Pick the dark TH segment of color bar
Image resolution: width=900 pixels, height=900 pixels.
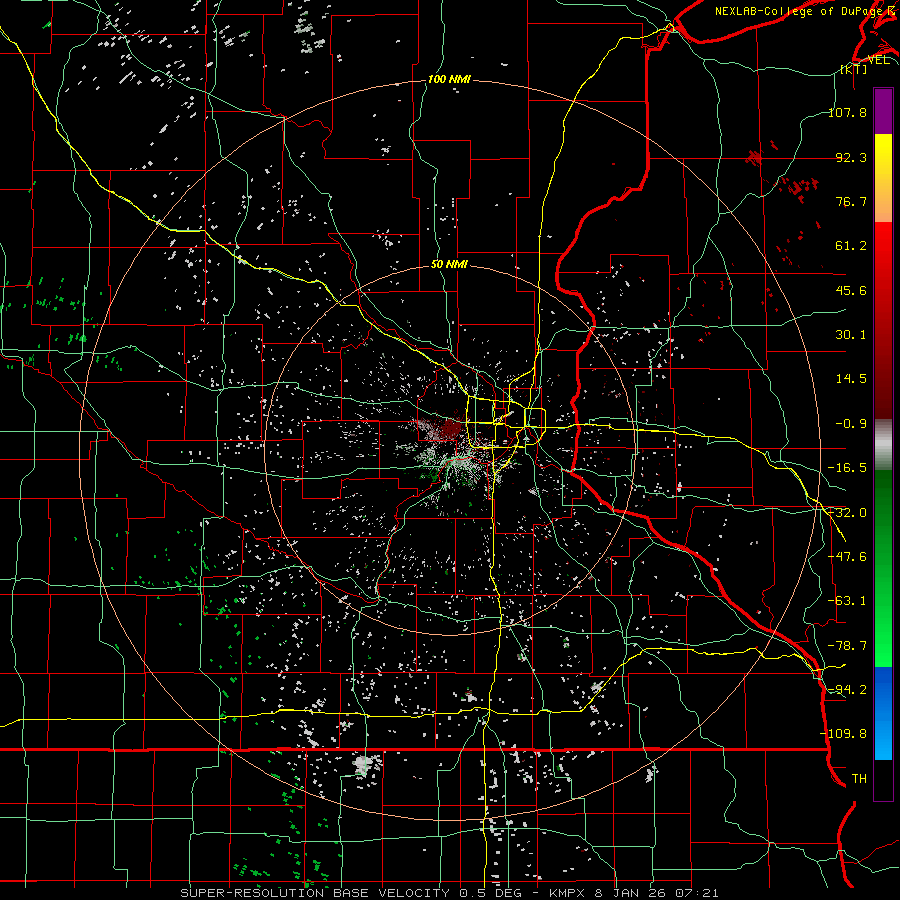[883, 779]
